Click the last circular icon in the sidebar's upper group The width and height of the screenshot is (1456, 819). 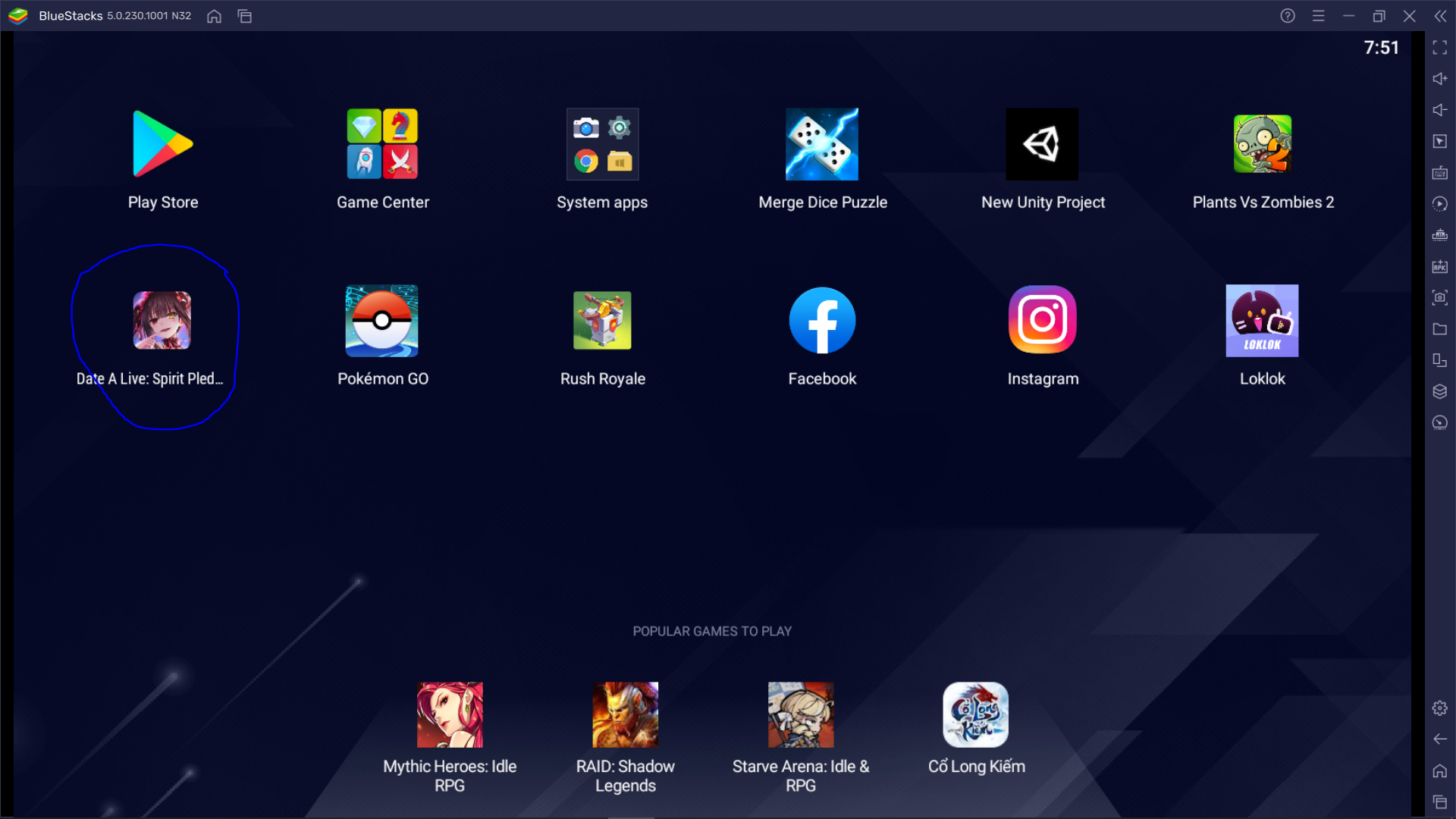tap(1440, 422)
